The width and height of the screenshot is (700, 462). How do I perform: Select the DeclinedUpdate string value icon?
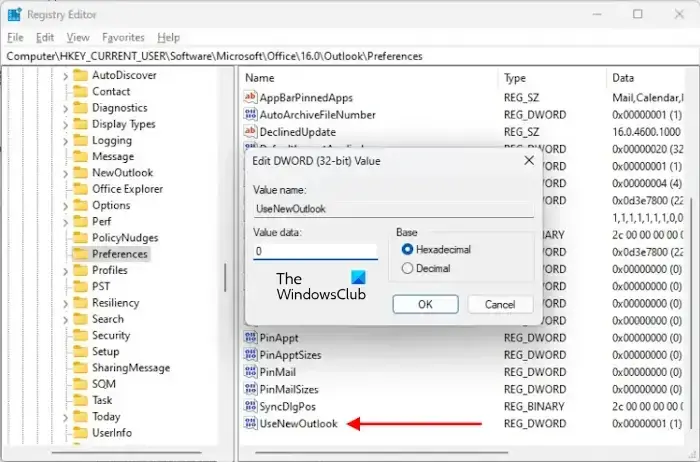tap(250, 131)
